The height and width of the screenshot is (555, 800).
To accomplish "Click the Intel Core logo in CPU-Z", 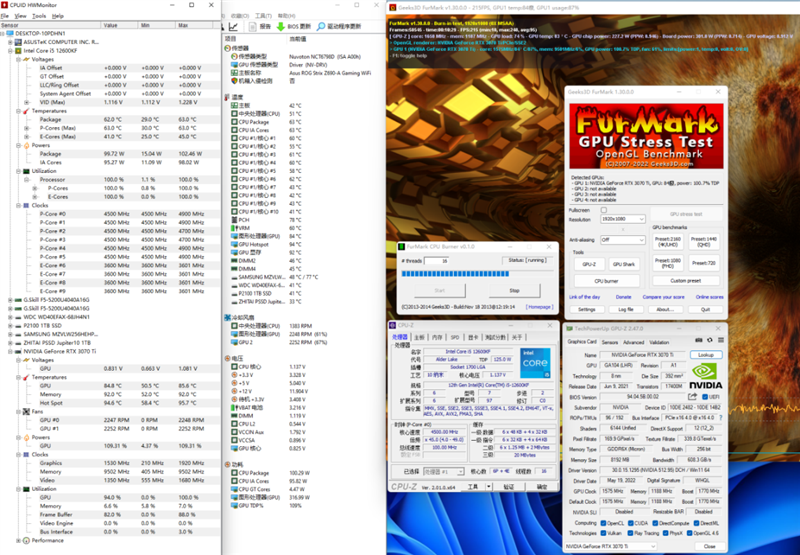I will 535,363.
